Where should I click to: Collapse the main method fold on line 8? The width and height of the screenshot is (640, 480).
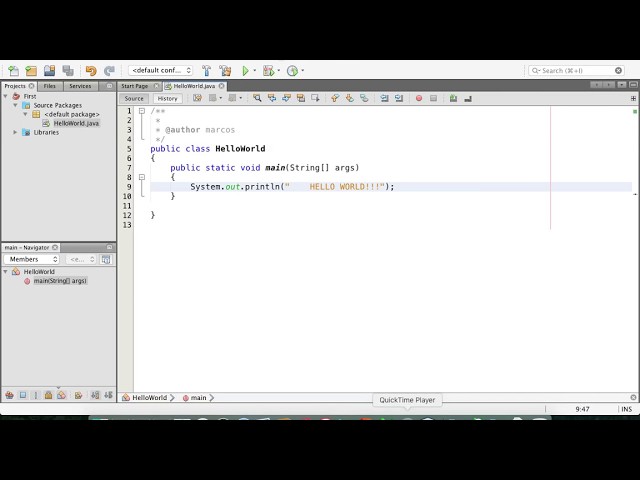point(142,177)
